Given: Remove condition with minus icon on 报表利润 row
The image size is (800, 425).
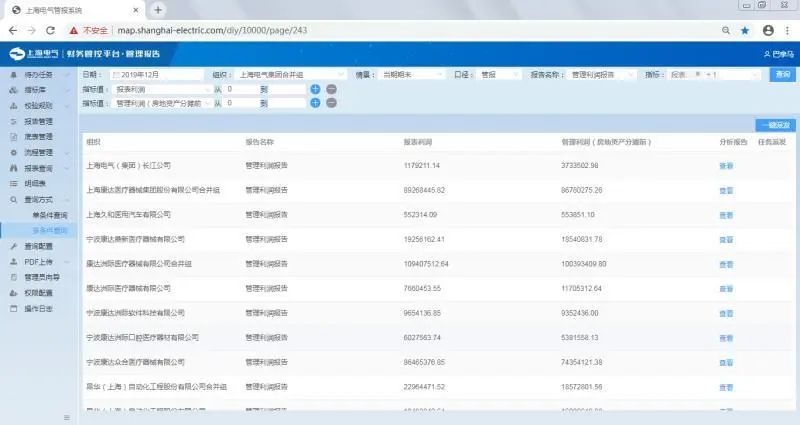Looking at the screenshot, I should [331, 89].
